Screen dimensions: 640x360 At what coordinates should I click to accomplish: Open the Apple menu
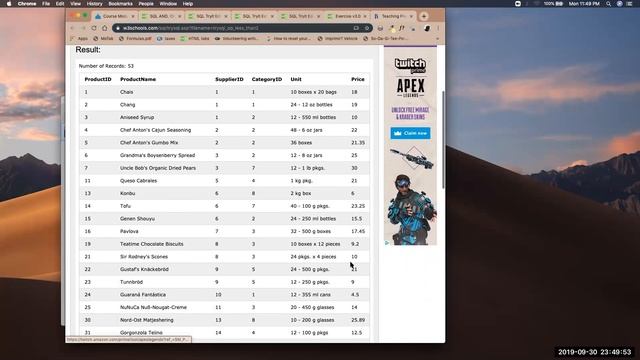point(9,4)
